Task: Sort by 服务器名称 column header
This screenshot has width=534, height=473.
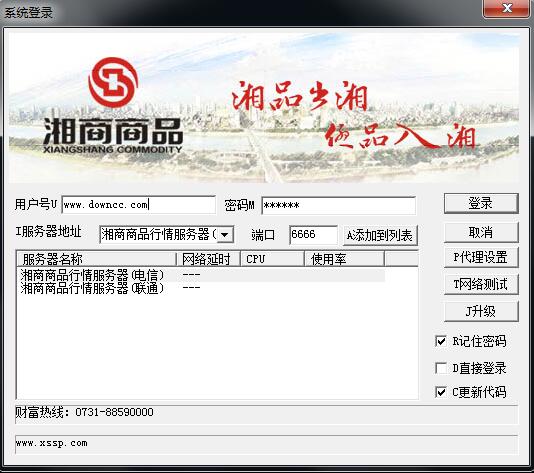Action: (x=96, y=259)
